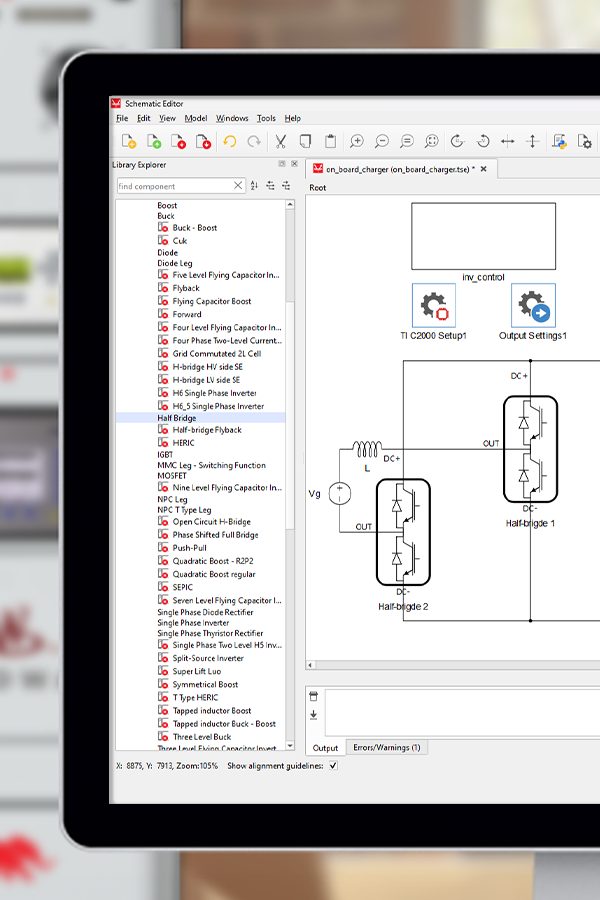
Task: Open the Help menu
Action: coord(292,118)
